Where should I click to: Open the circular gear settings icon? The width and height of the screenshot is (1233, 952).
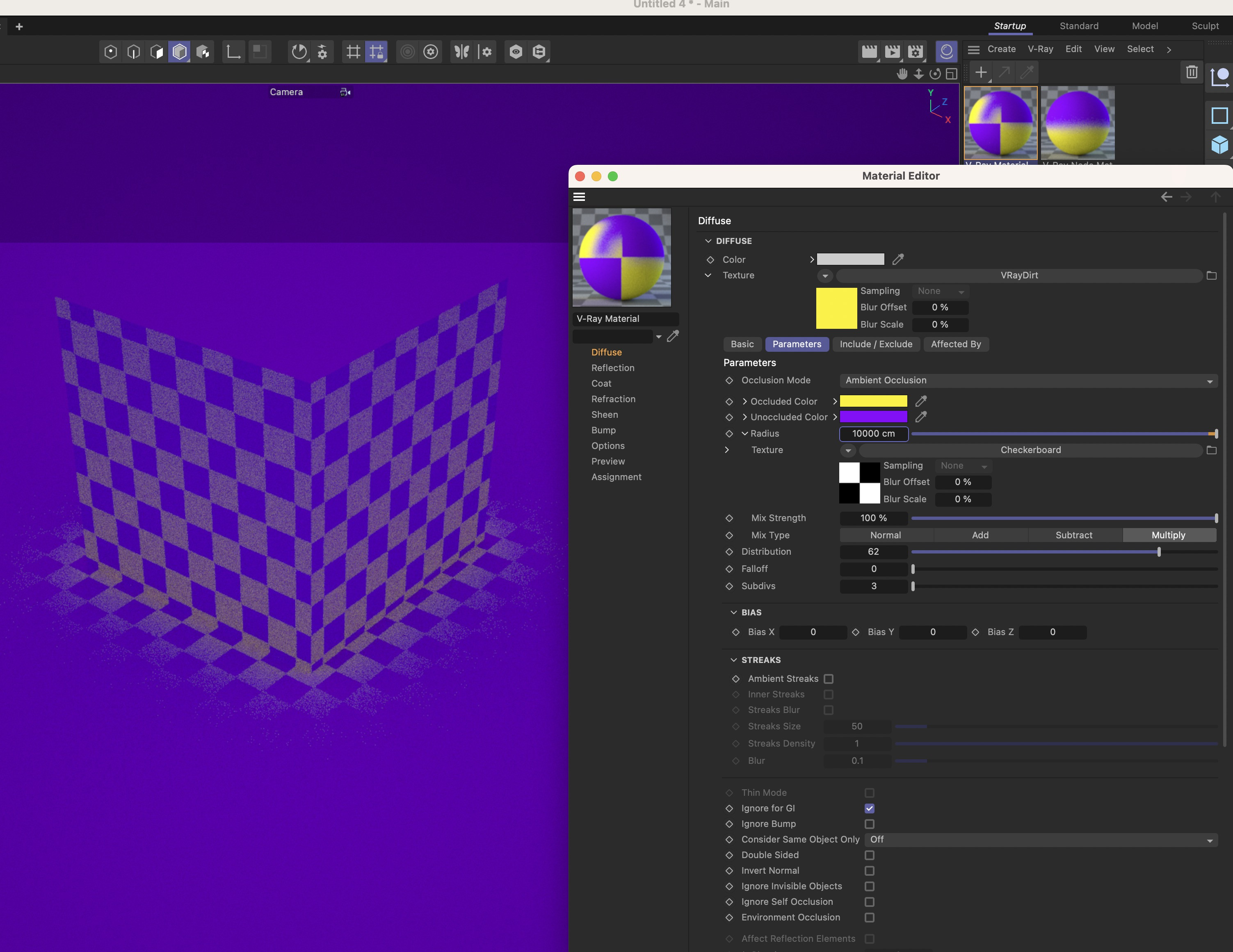(431, 52)
